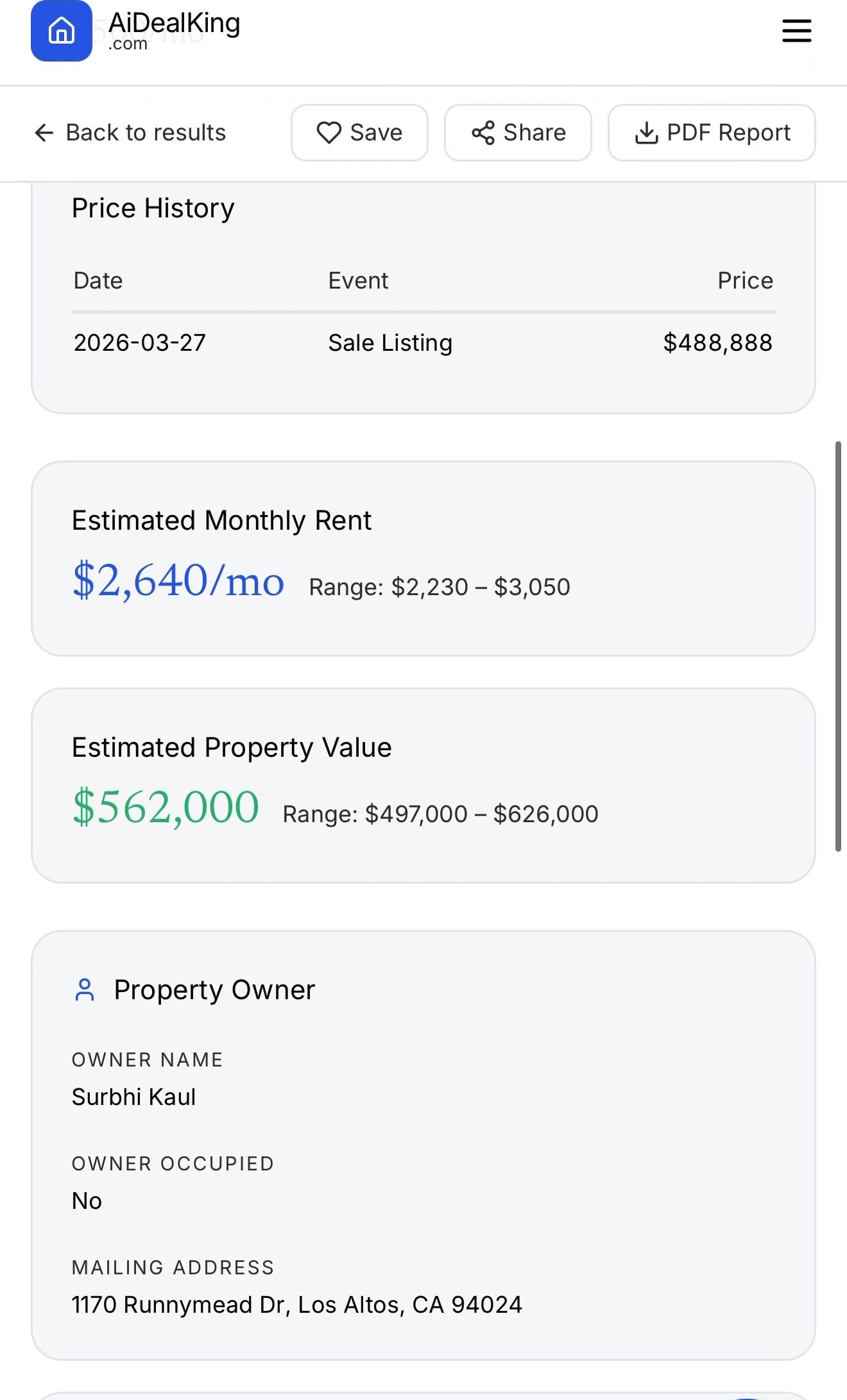
Task: Click the $562,000 estimated property value
Action: [x=166, y=807]
